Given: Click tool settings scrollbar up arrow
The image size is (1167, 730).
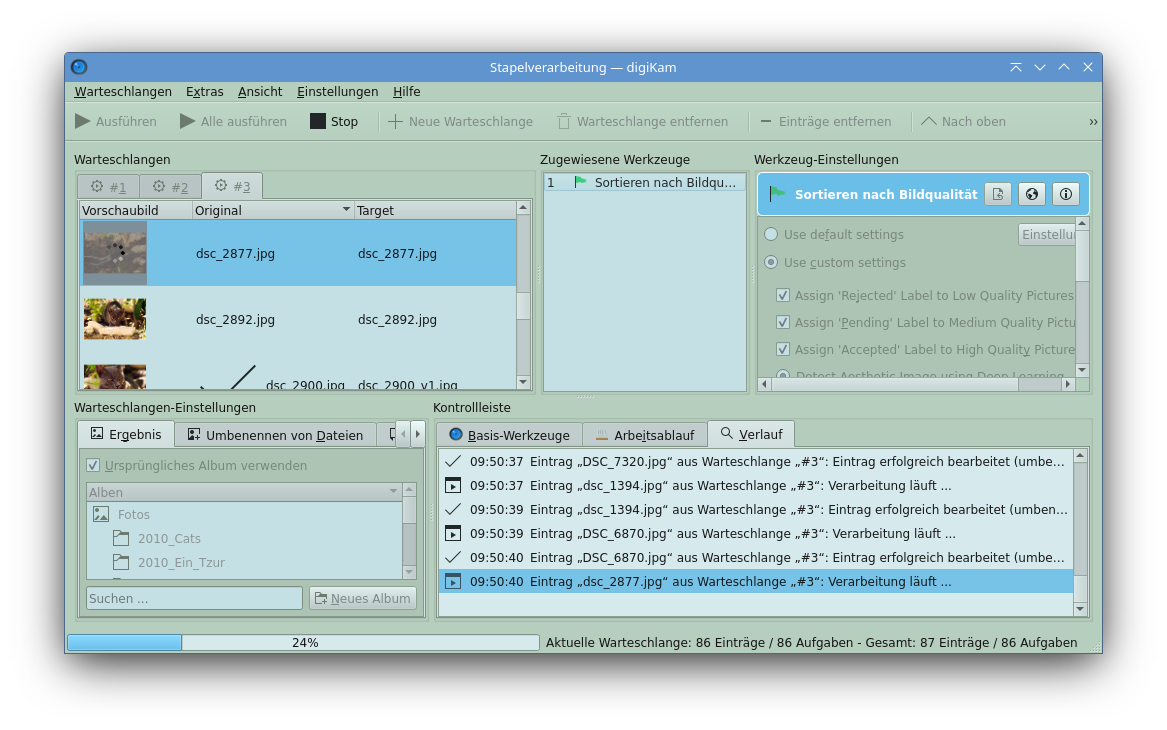Looking at the screenshot, I should [x=1082, y=223].
